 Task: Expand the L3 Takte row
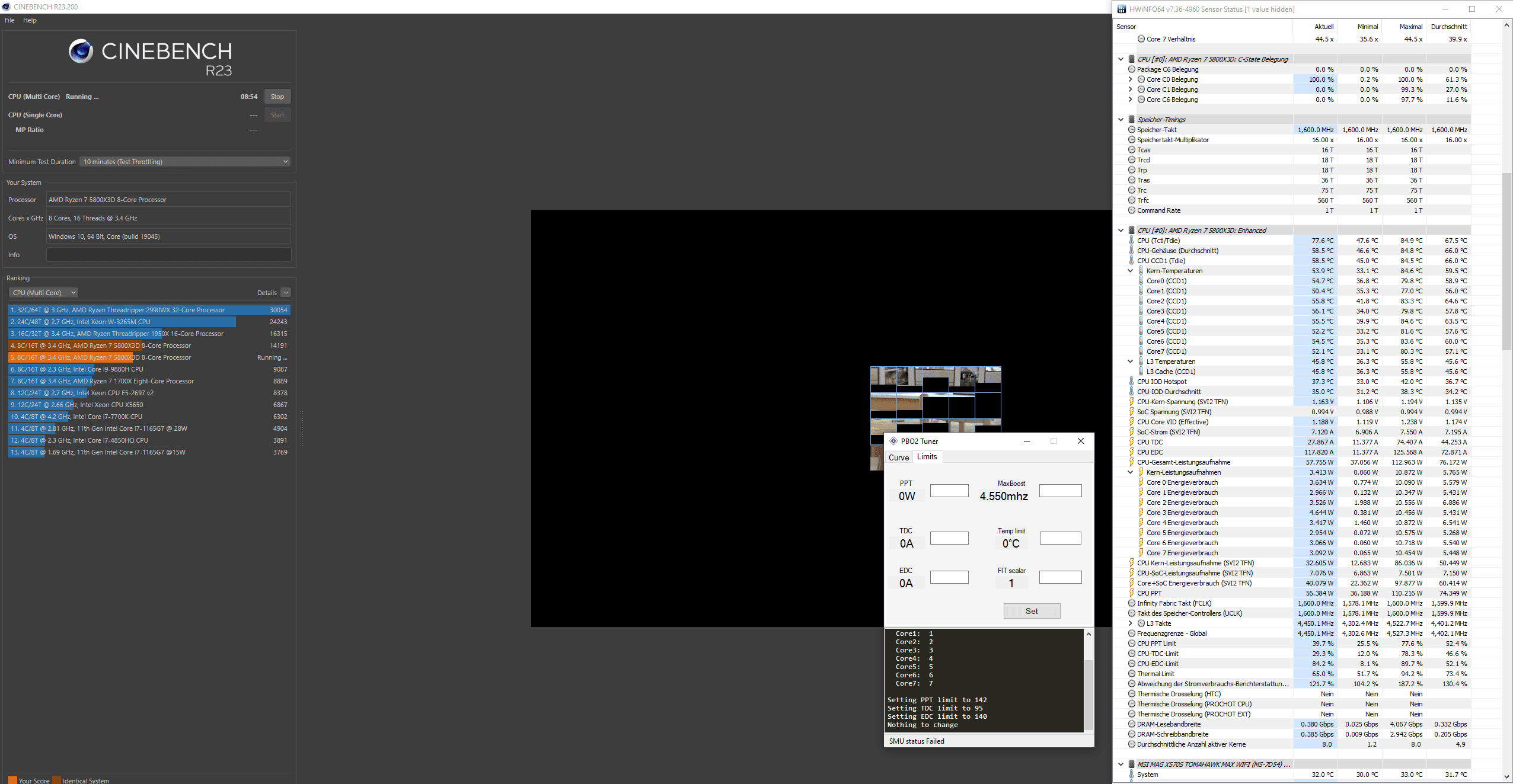[1130, 623]
